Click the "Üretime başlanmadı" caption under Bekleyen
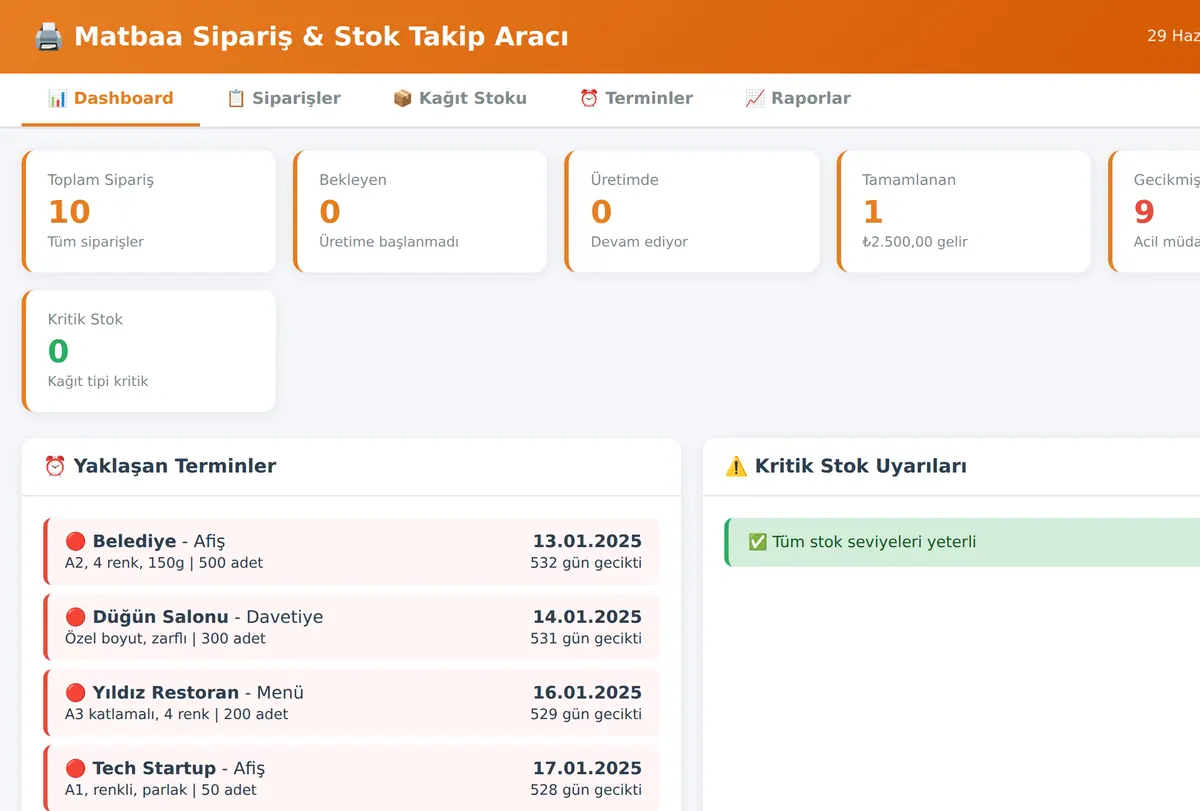Image resolution: width=1200 pixels, height=811 pixels. tap(389, 242)
